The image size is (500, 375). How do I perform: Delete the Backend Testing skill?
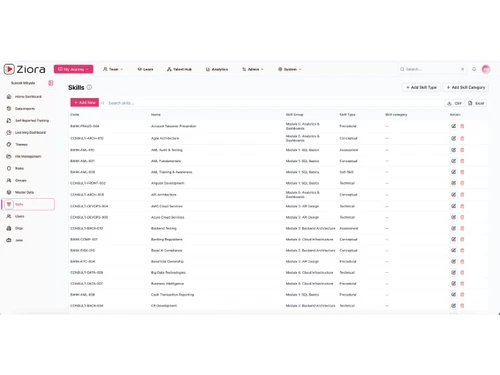462,228
